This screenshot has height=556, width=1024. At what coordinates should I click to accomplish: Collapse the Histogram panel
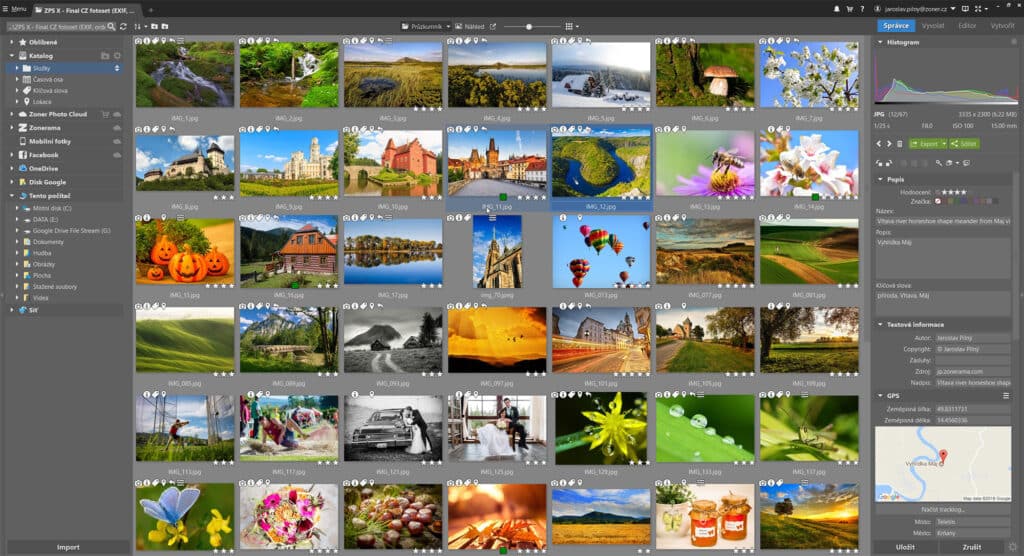click(x=880, y=42)
